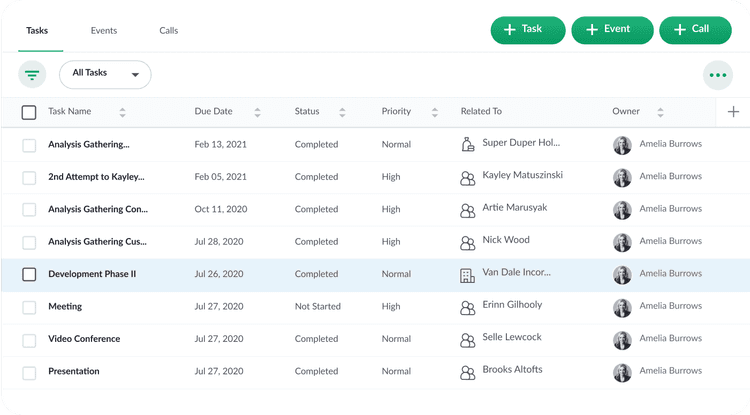
Task: Switch to the Calls tab
Action: (x=168, y=31)
